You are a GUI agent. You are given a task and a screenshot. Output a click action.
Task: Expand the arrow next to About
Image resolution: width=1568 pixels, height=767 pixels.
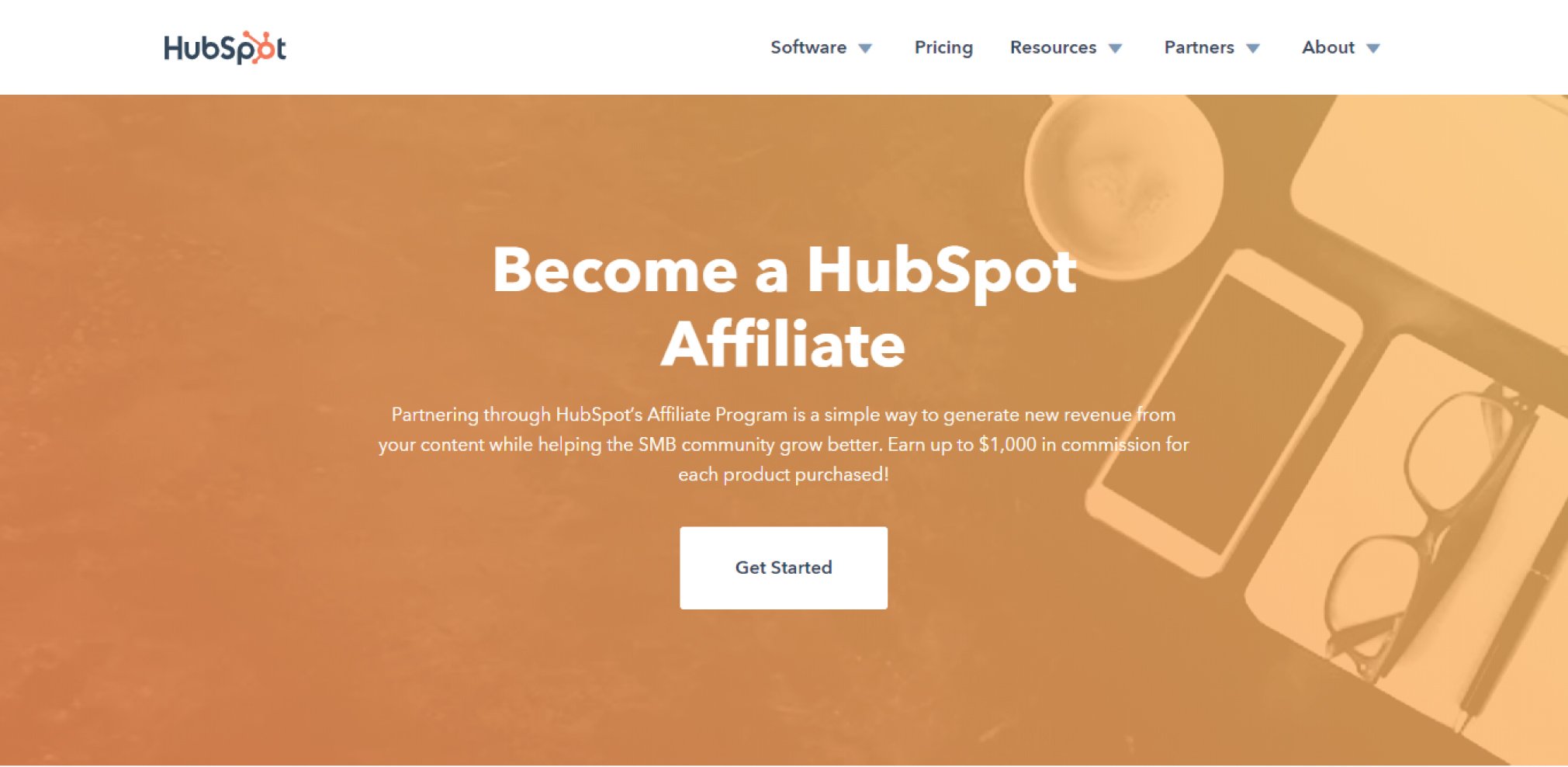(1373, 49)
